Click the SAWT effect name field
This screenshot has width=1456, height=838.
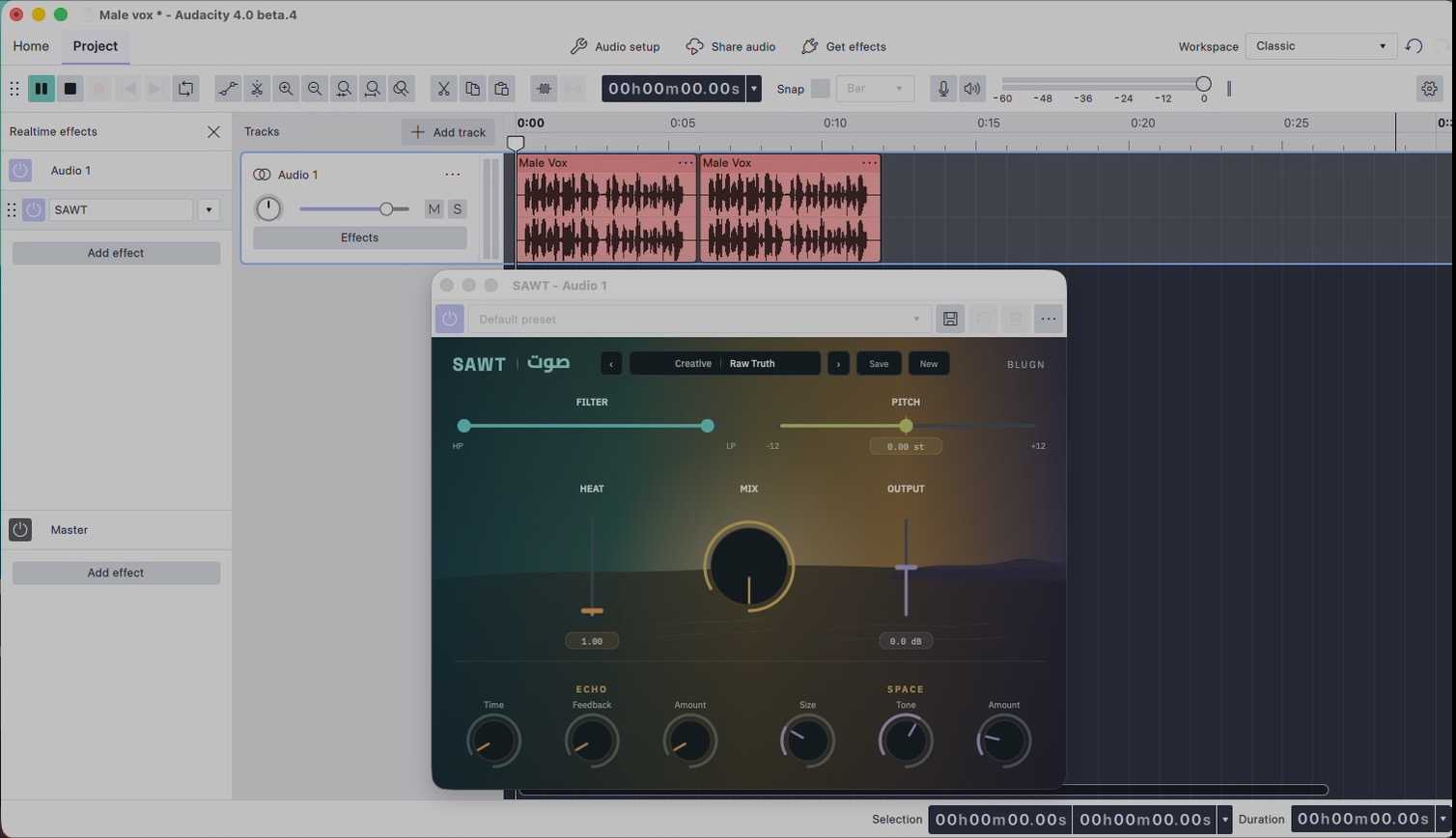point(122,209)
